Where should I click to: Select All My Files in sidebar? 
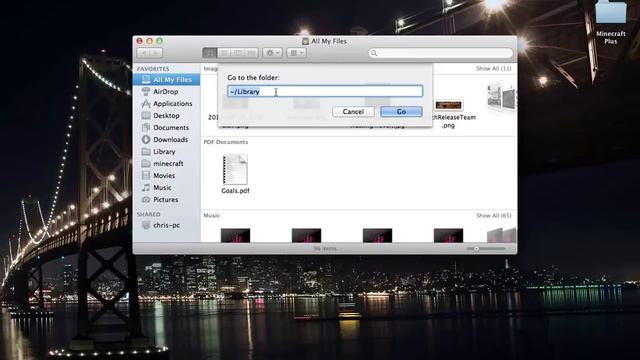tap(167, 80)
